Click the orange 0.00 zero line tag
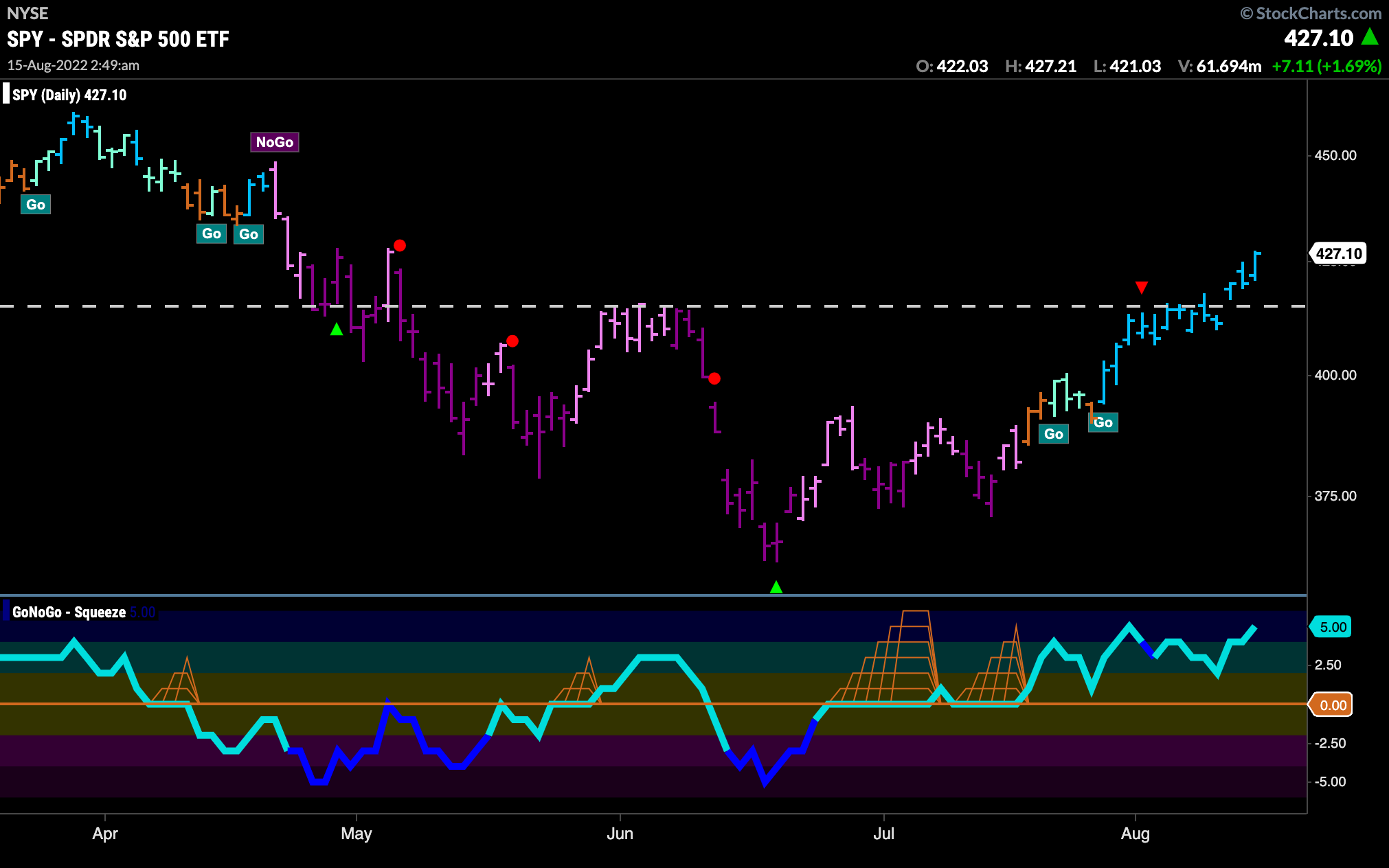This screenshot has height=868, width=1389. pyautogui.click(x=1332, y=705)
